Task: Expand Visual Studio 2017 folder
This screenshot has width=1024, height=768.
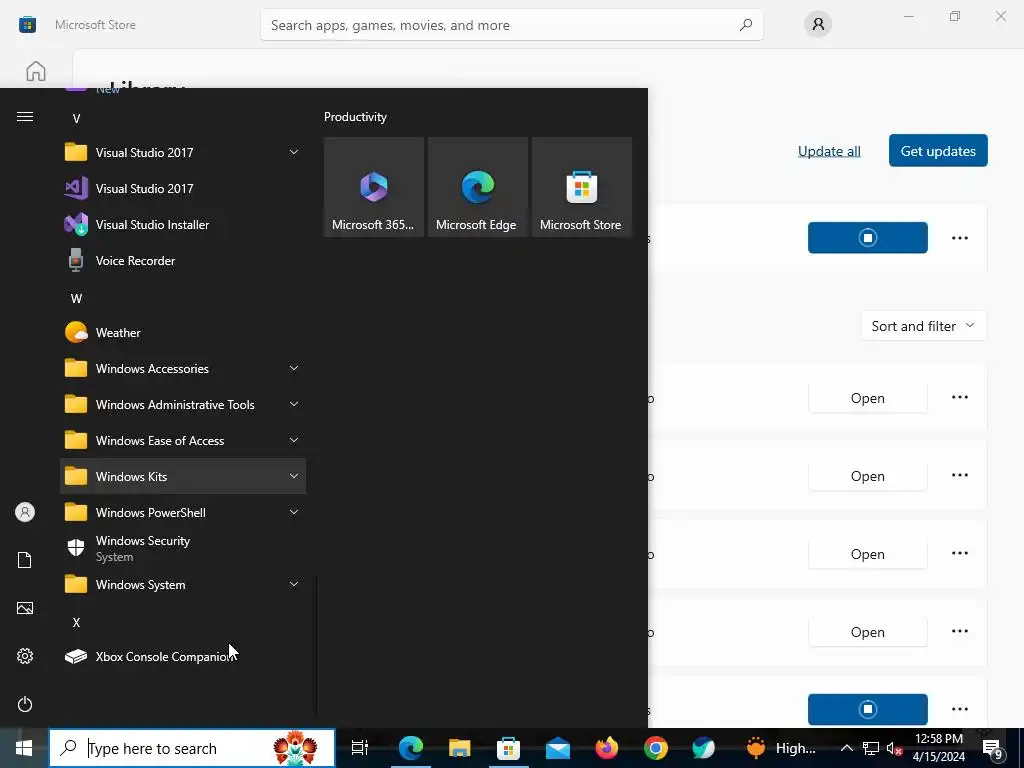Action: pos(183,153)
